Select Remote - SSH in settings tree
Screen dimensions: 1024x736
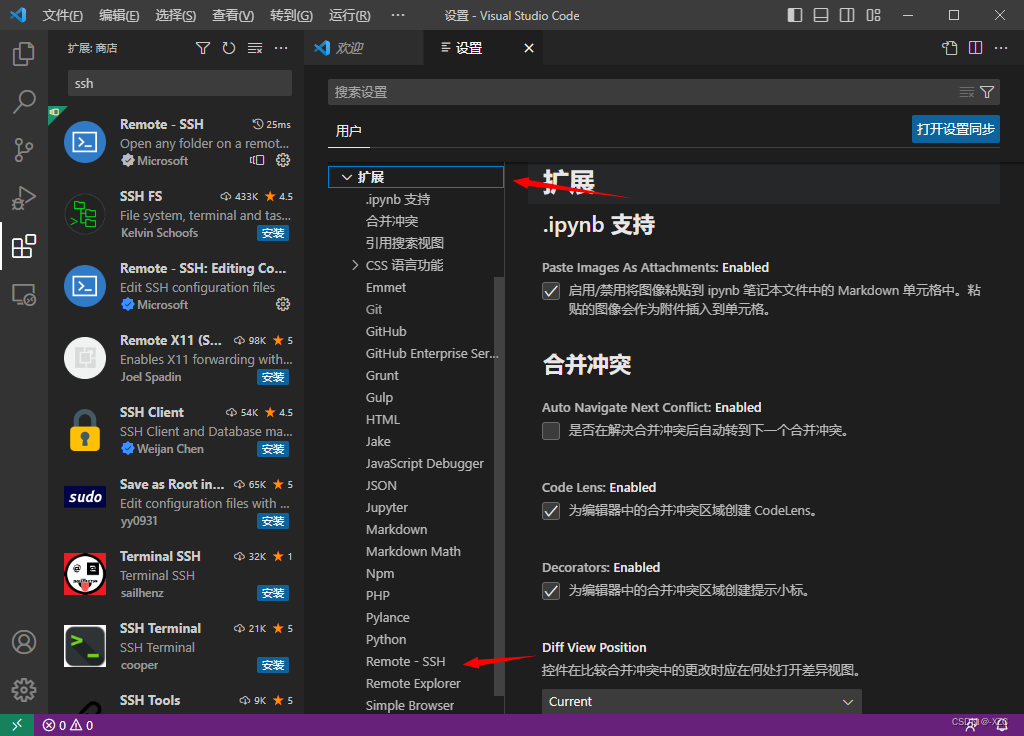point(406,662)
